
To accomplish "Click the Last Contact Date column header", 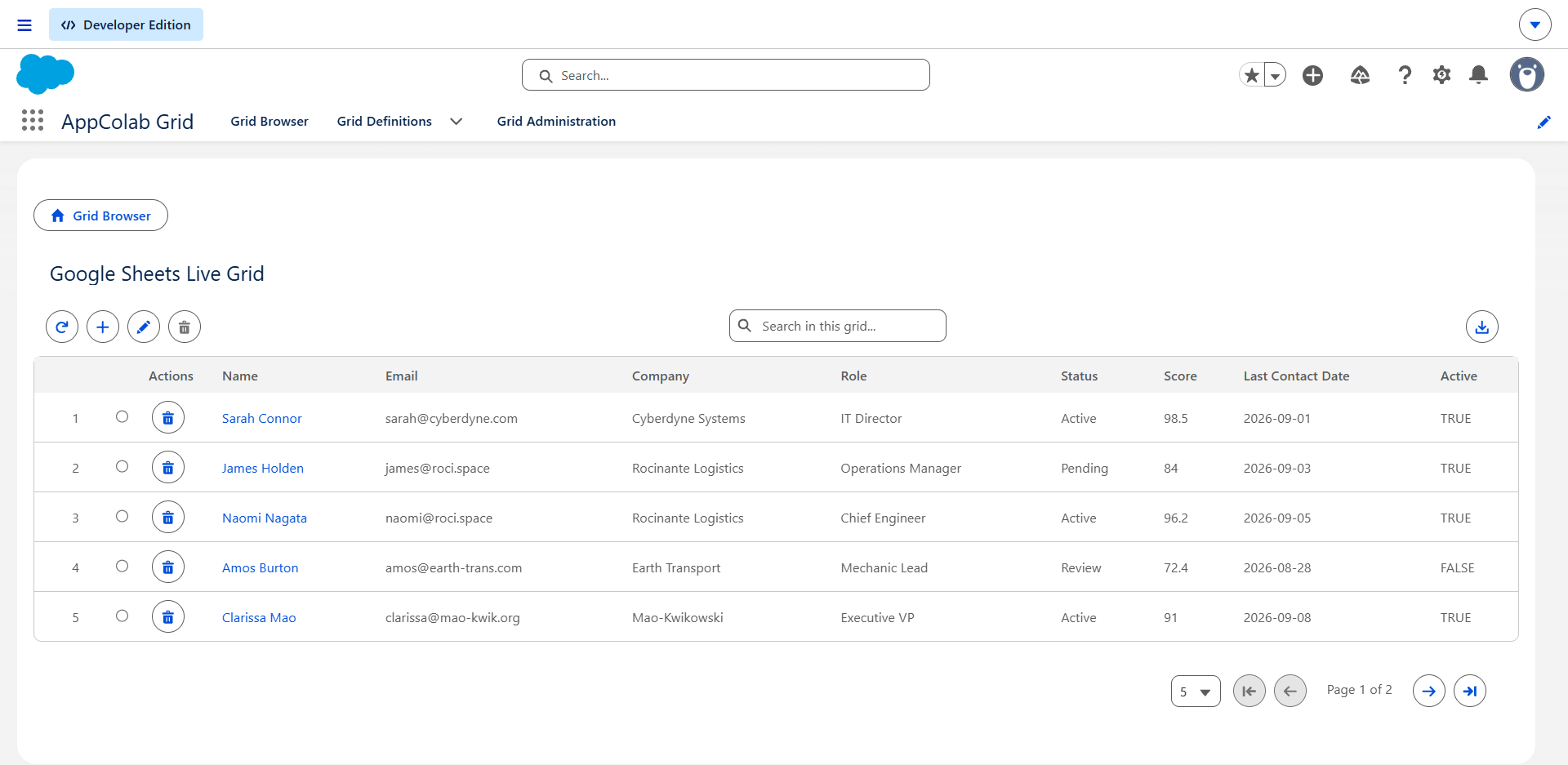I will pyautogui.click(x=1297, y=376).
